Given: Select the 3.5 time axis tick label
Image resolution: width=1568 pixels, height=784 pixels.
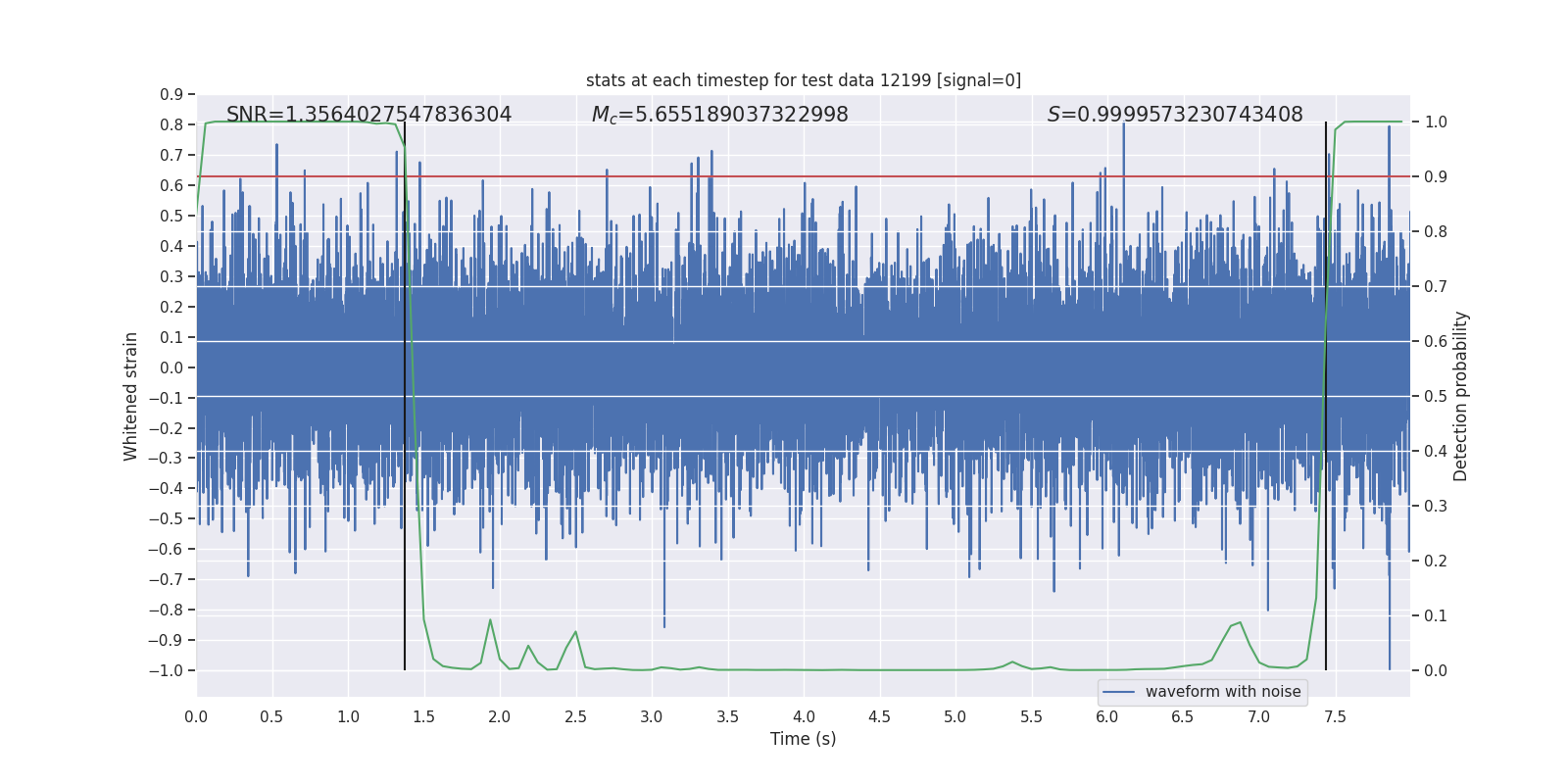Looking at the screenshot, I should tap(727, 716).
